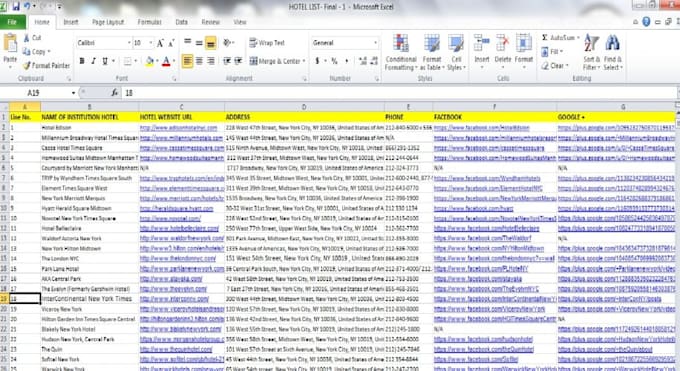
Task: Open the font size dropdown
Action: [150, 43]
